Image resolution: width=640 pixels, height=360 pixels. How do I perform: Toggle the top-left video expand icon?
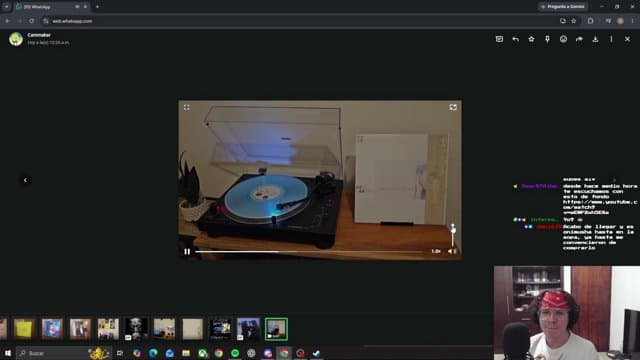(x=187, y=107)
